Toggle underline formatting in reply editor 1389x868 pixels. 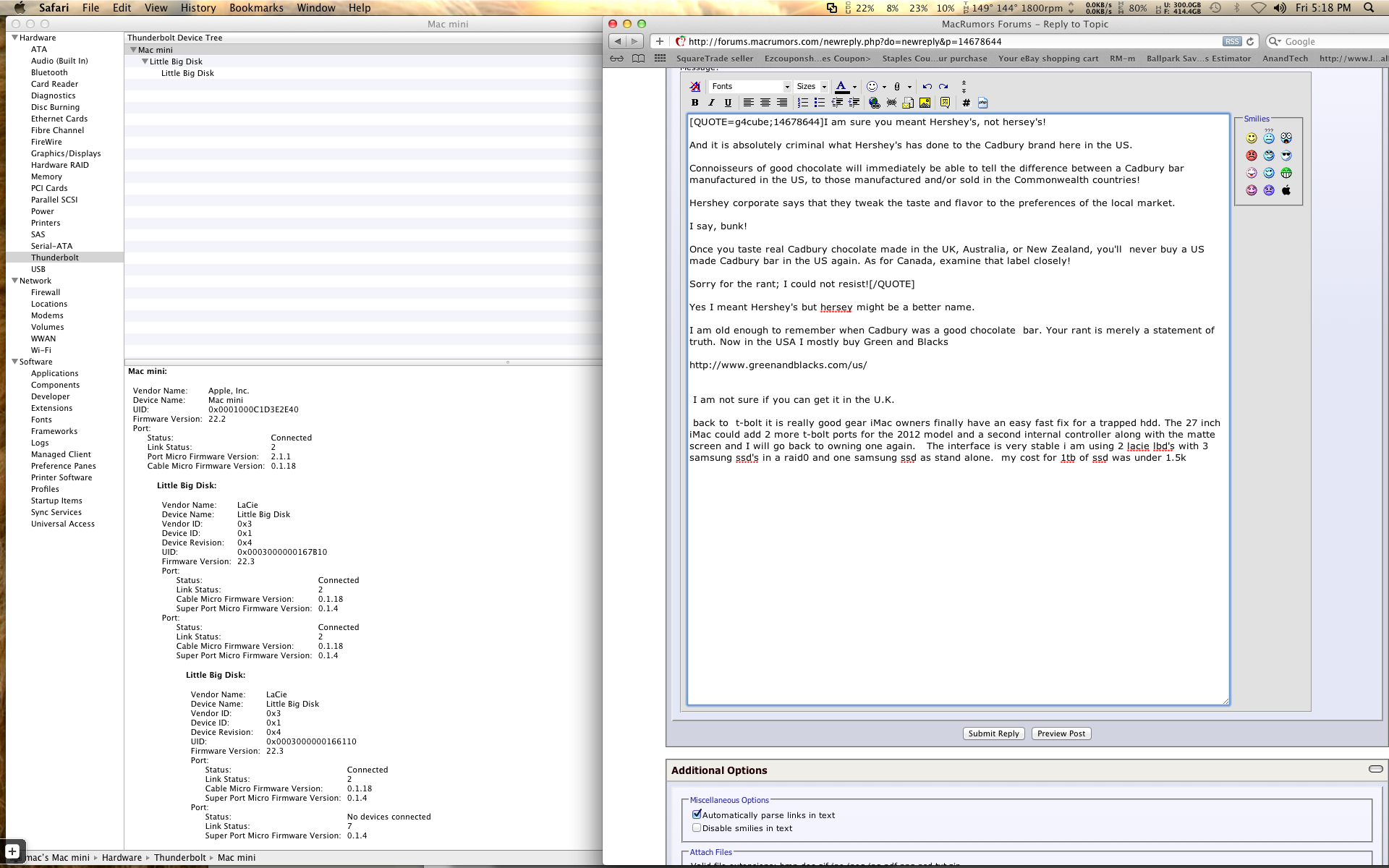point(728,103)
